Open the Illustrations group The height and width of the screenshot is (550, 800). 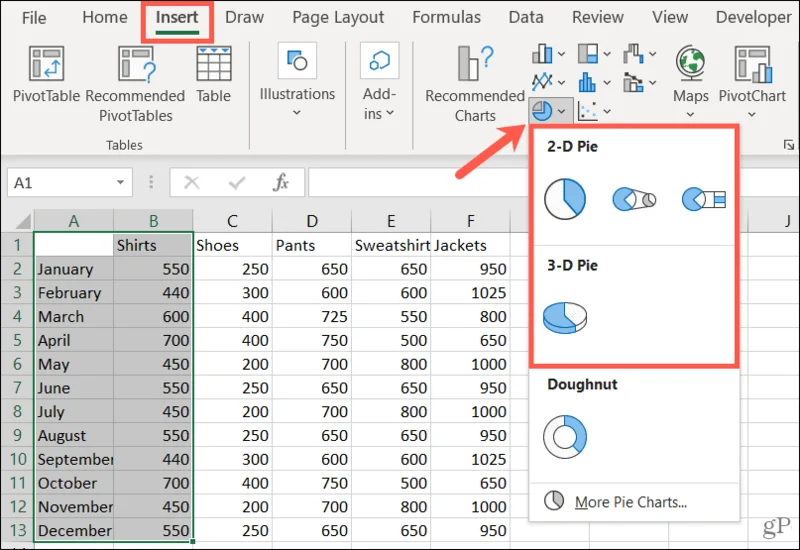[297, 79]
